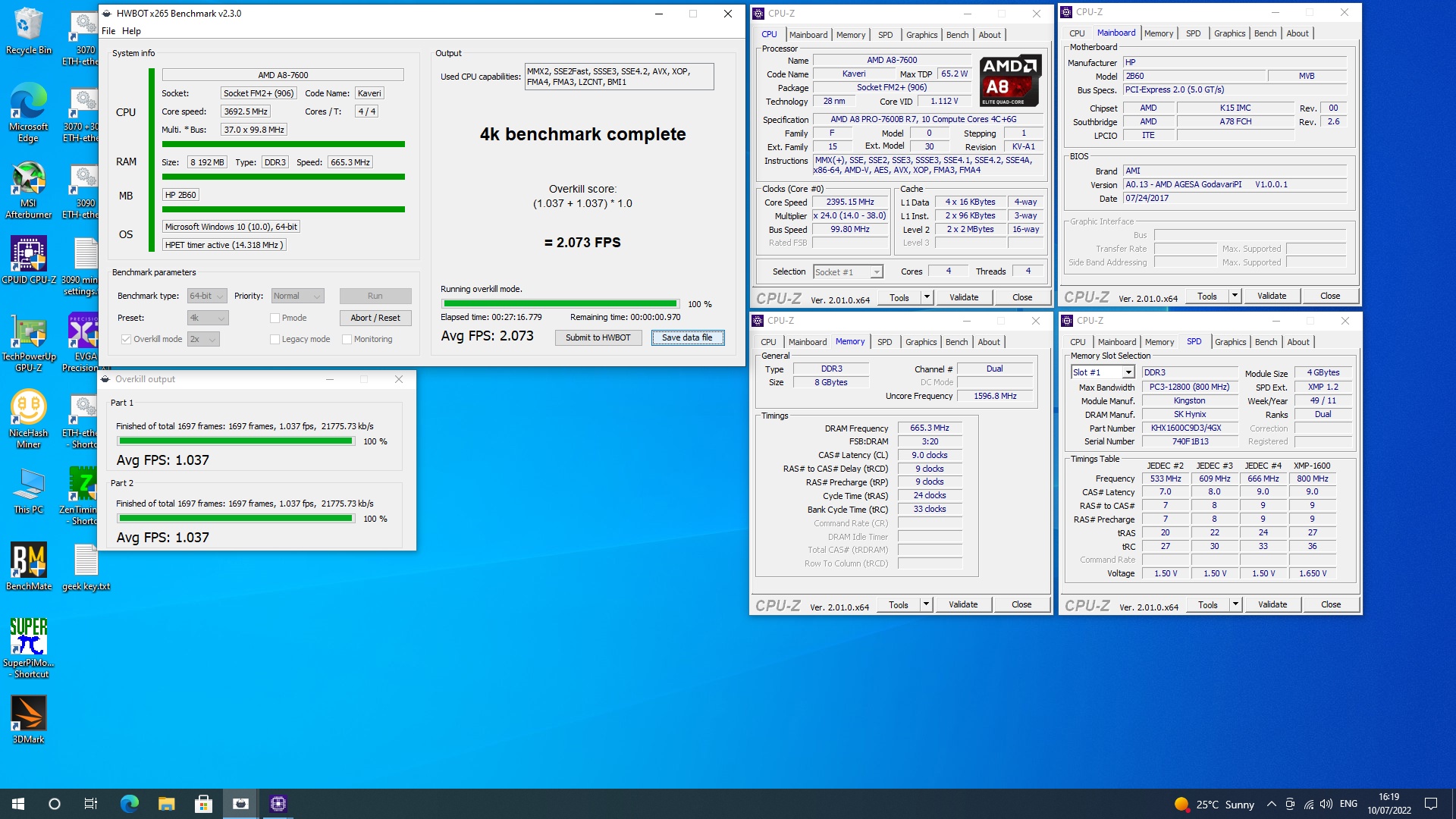Open the Slot #1 memory slot dropdown
Image resolution: width=1456 pixels, height=819 pixels.
tap(1103, 372)
